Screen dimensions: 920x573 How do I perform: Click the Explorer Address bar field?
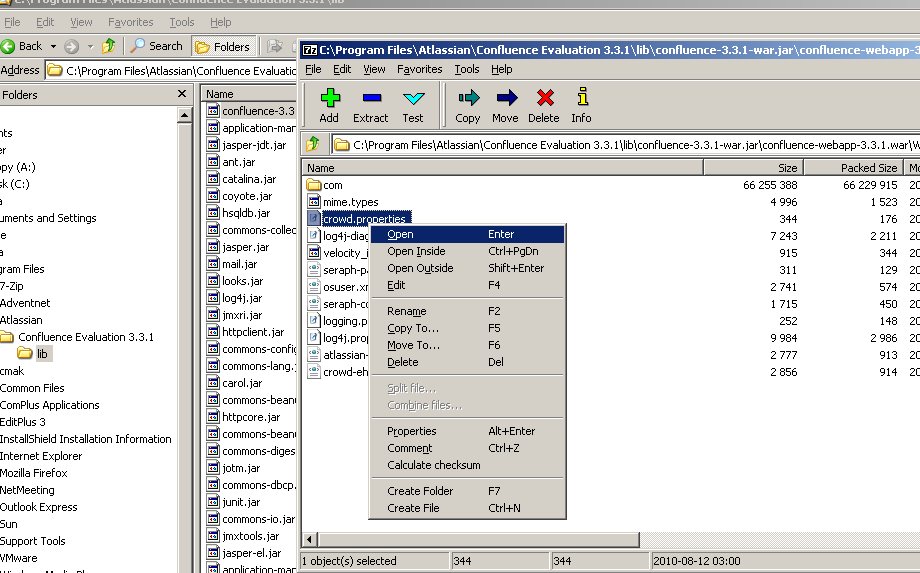click(x=171, y=71)
